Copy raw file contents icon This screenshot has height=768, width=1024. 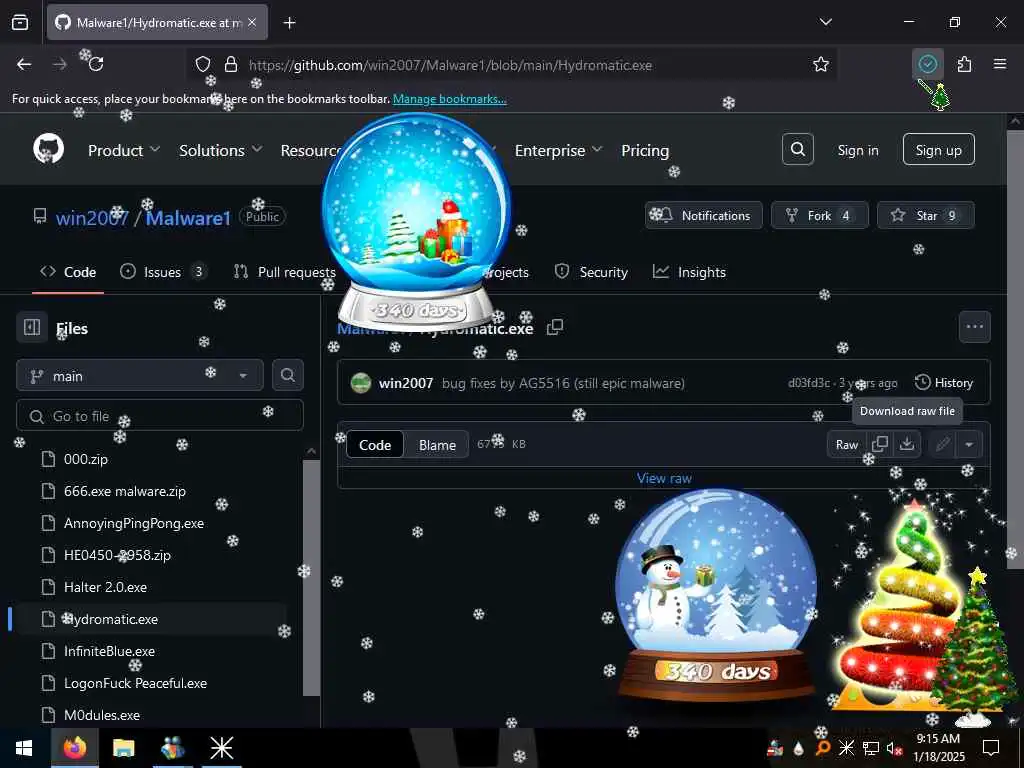pyautogui.click(x=880, y=445)
